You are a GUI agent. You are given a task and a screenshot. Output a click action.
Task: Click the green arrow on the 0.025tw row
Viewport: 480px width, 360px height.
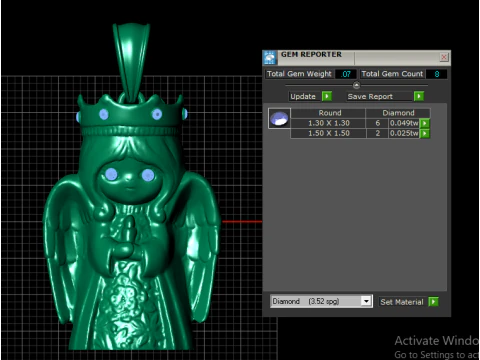pos(425,133)
